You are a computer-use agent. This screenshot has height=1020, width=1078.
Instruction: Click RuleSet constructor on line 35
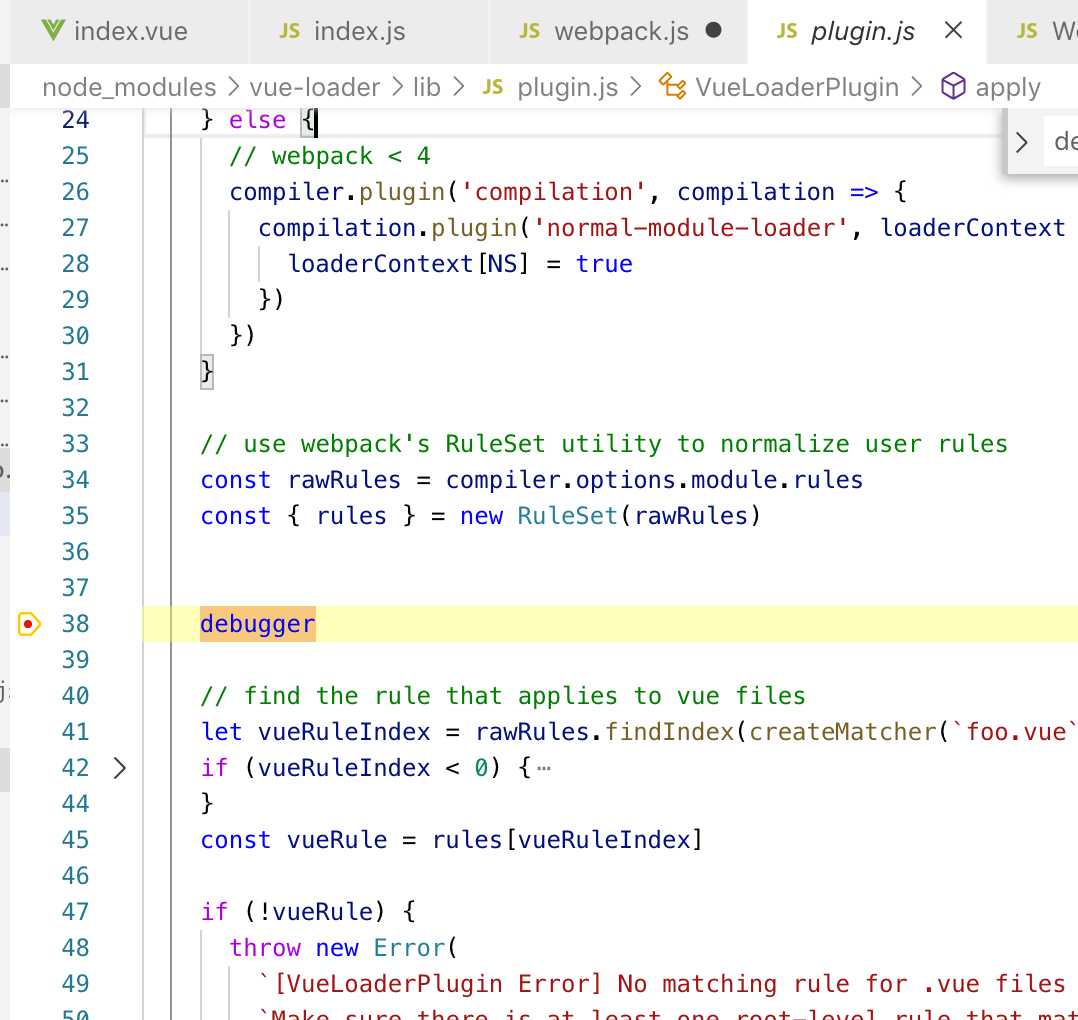[x=567, y=516]
